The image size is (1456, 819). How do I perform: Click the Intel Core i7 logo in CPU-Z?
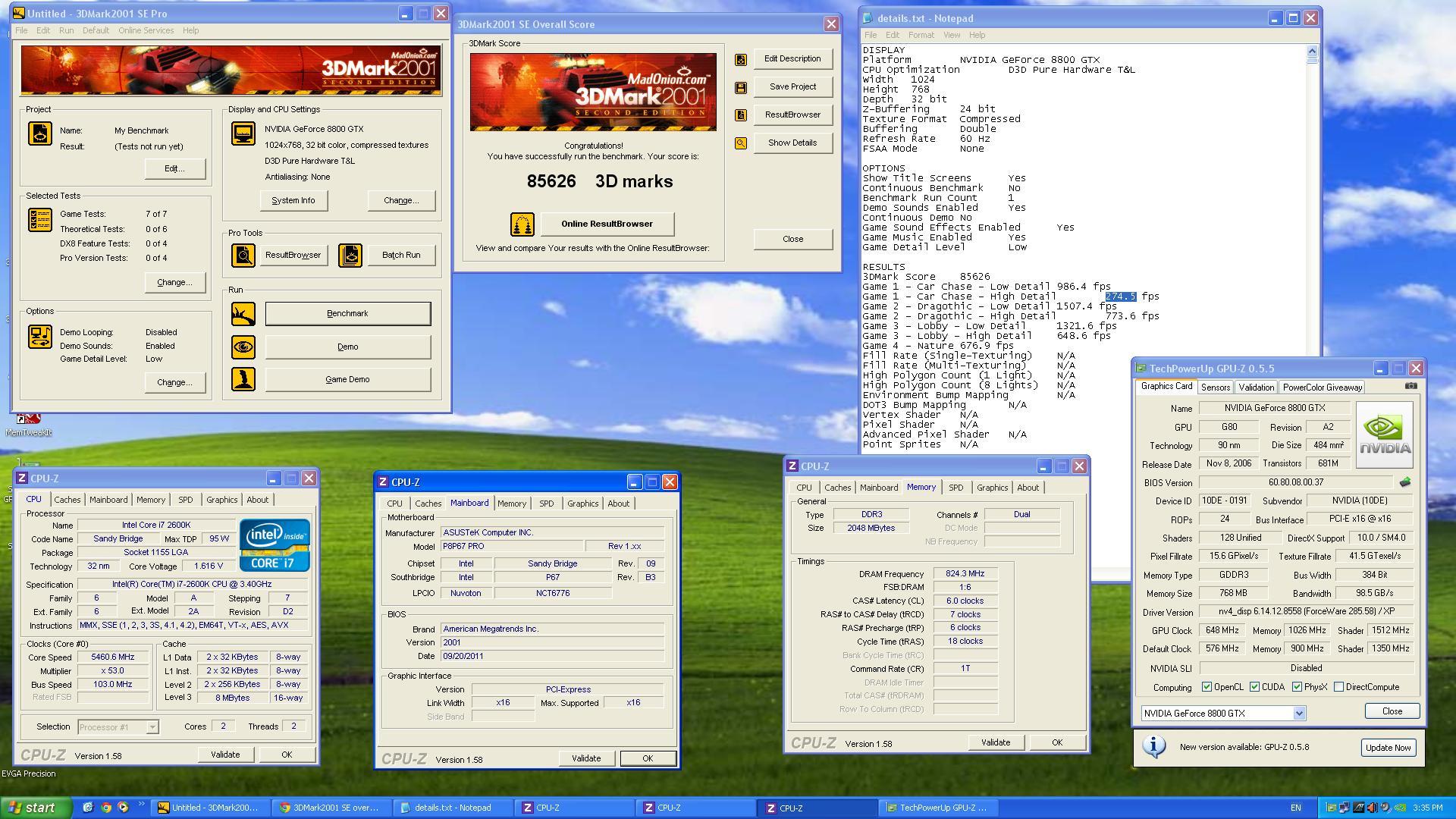click(x=275, y=545)
